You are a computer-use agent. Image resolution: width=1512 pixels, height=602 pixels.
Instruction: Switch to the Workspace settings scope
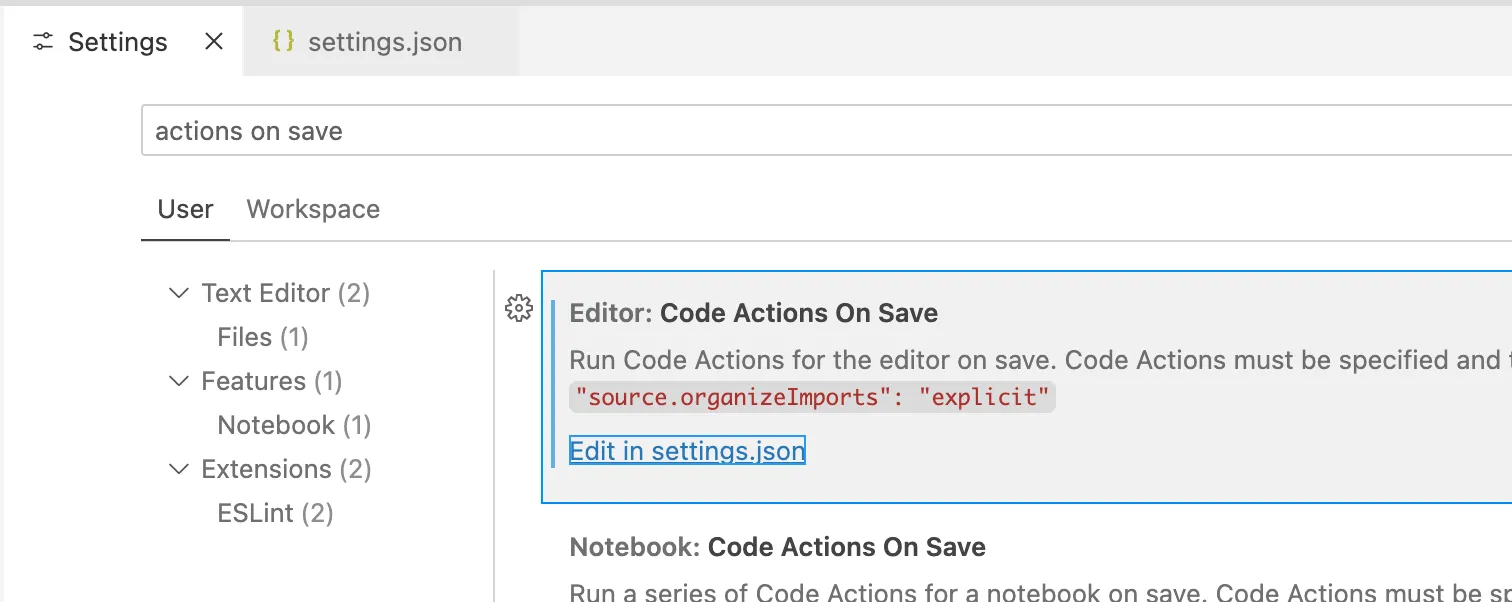[x=313, y=209]
